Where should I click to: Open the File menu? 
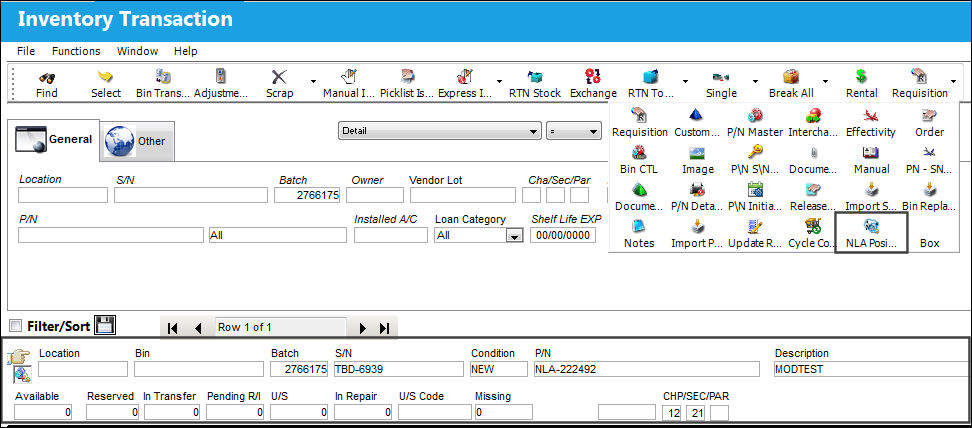pyautogui.click(x=26, y=51)
